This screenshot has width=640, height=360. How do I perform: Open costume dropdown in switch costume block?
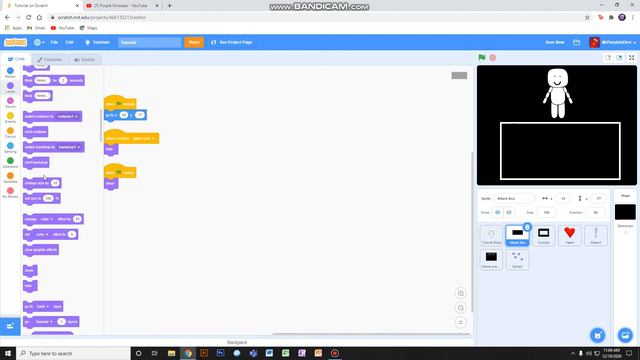(68, 116)
